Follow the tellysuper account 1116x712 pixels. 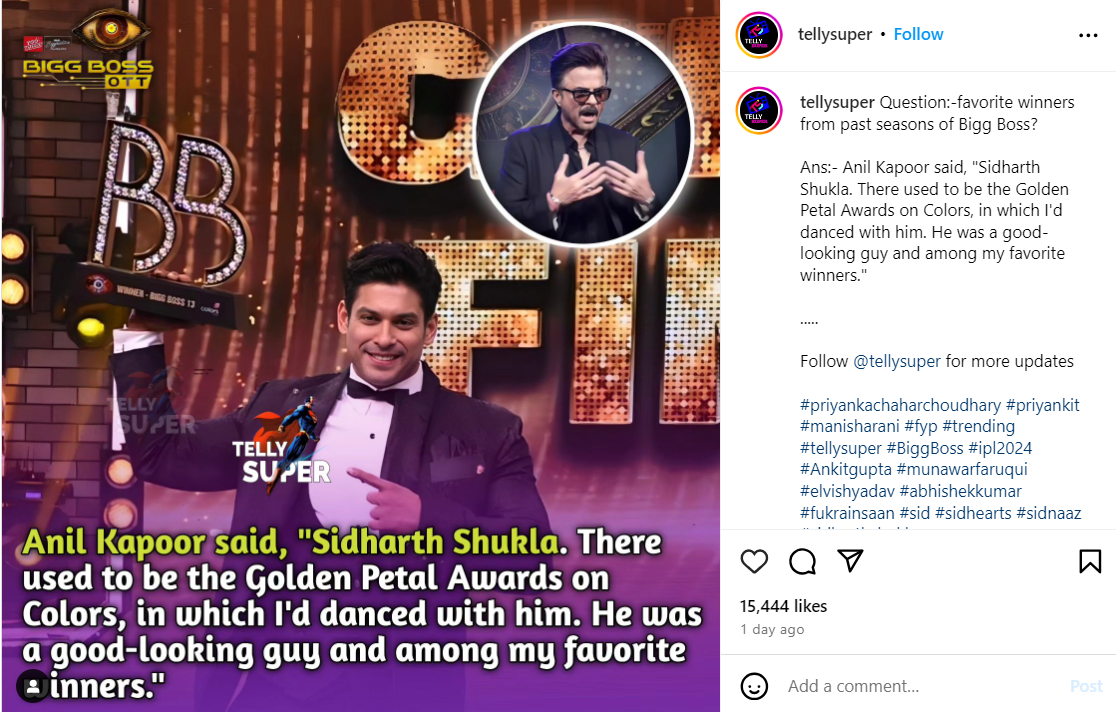point(918,34)
